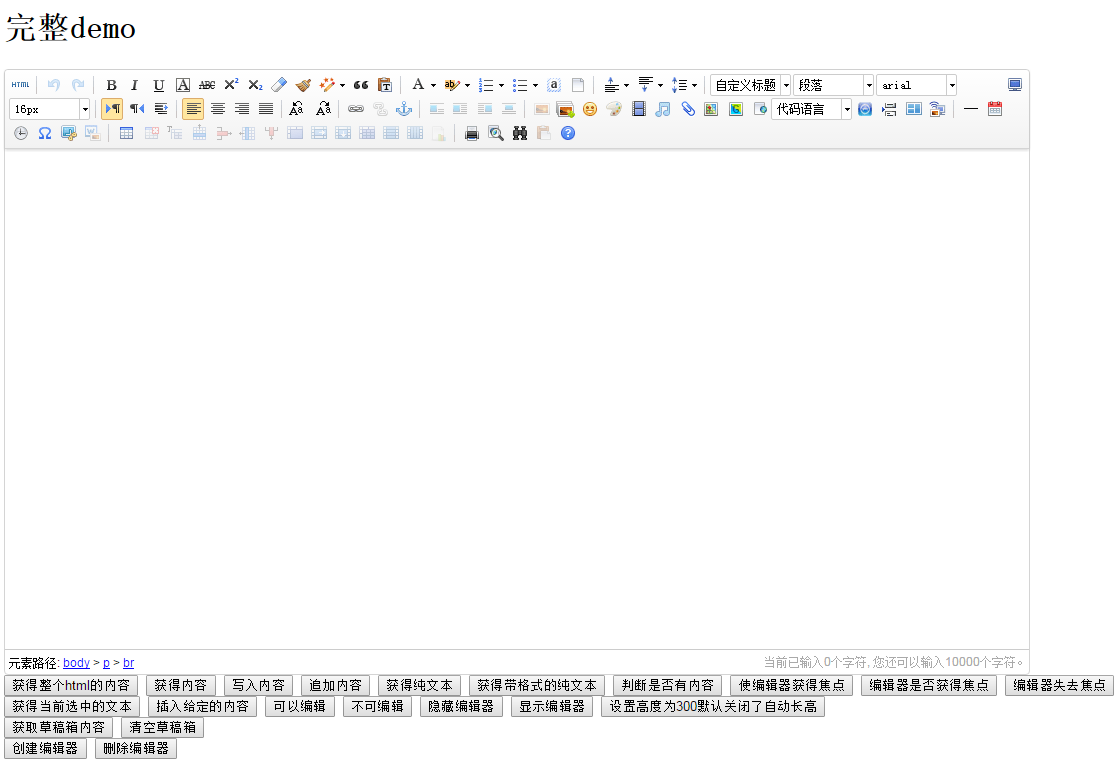Click the 清空草稿箱 button

[x=163, y=727]
